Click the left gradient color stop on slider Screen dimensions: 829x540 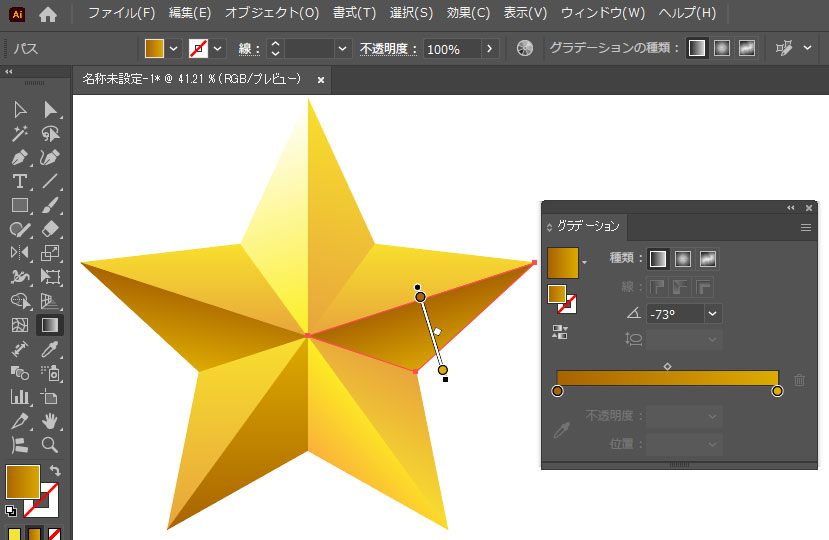click(x=557, y=391)
